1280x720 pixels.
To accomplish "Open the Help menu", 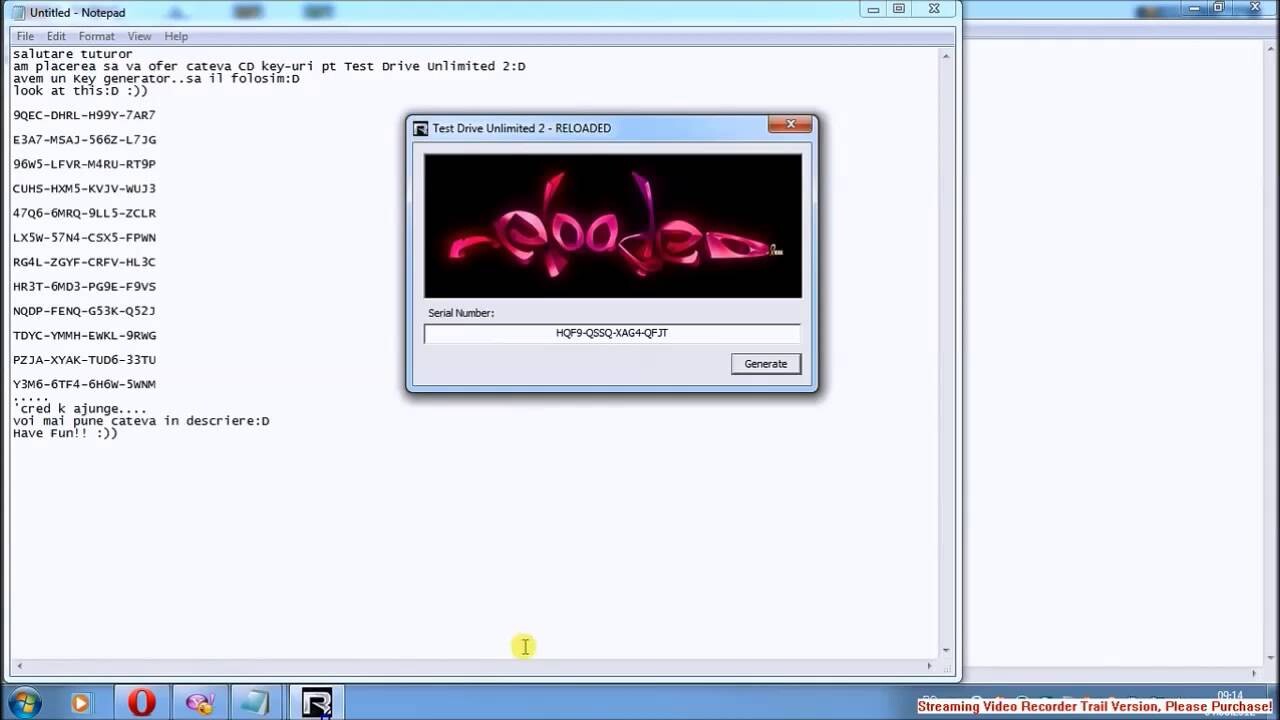I will point(176,36).
